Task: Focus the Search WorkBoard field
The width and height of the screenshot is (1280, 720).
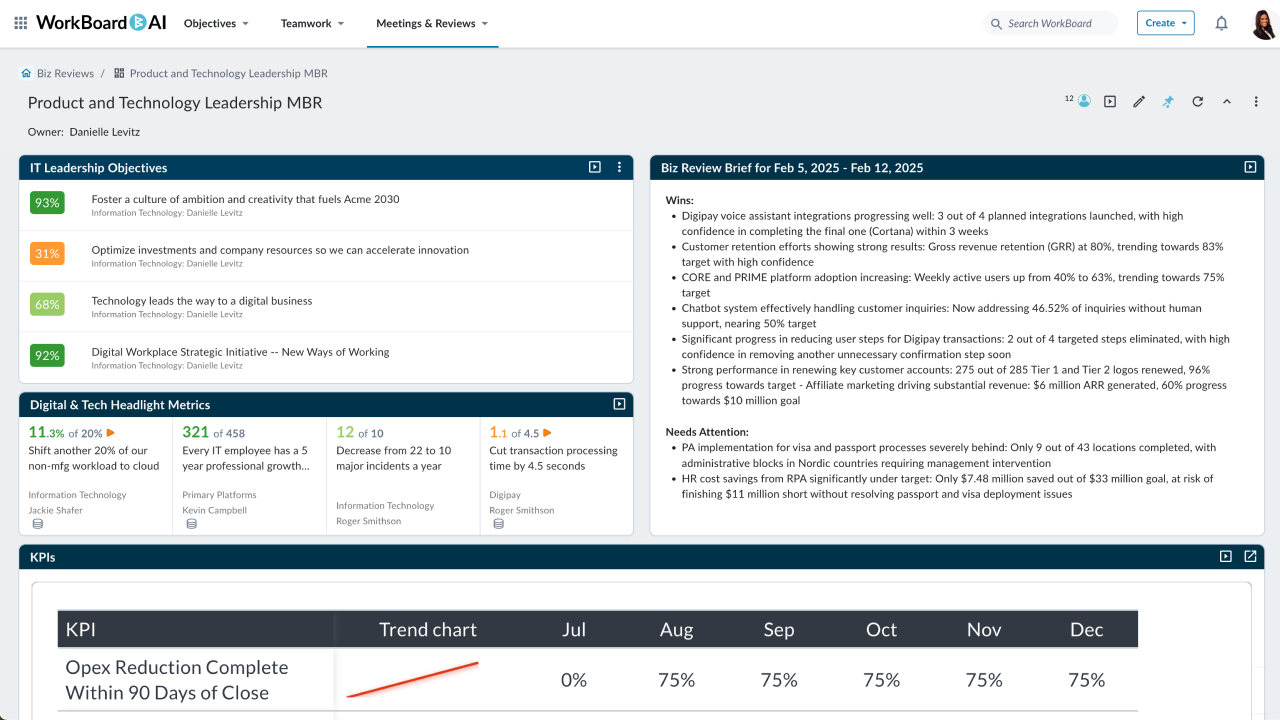Action: coord(1050,23)
